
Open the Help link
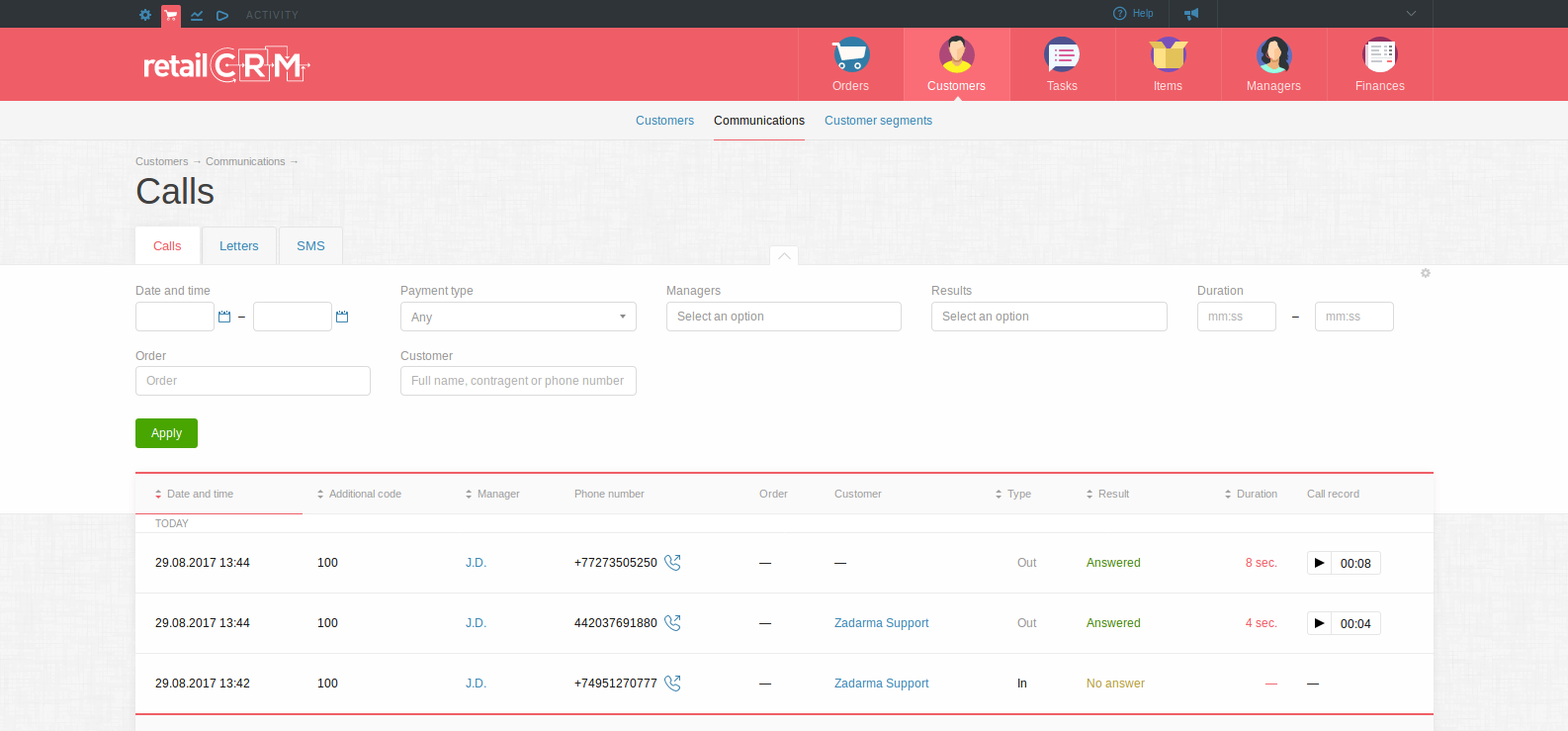coord(1133,14)
